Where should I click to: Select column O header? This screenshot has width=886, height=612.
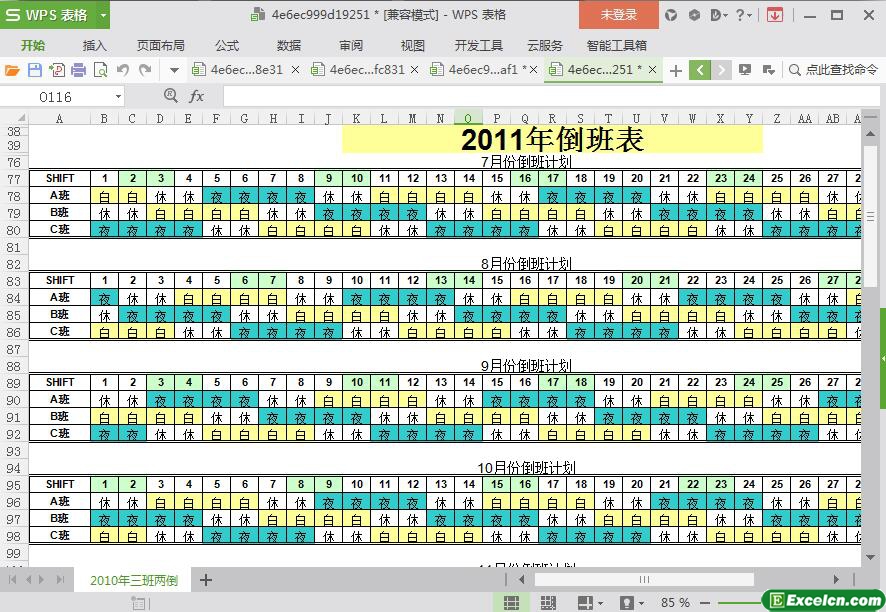468,118
